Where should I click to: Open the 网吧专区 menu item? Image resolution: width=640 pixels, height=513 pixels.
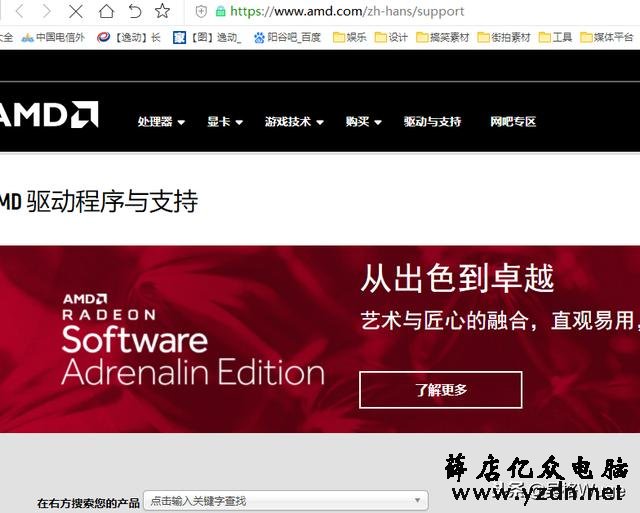pos(513,122)
